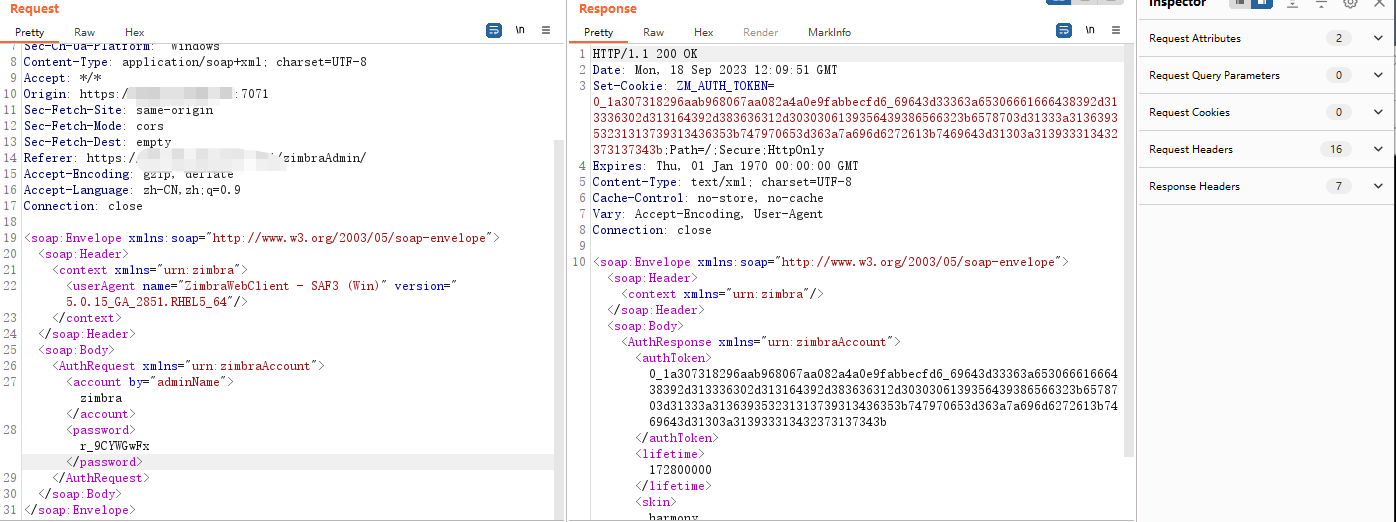Viewport: 1396px width, 522px height.
Task: Click the Sec-Fetch-Mode: cors header
Action: (x=94, y=126)
